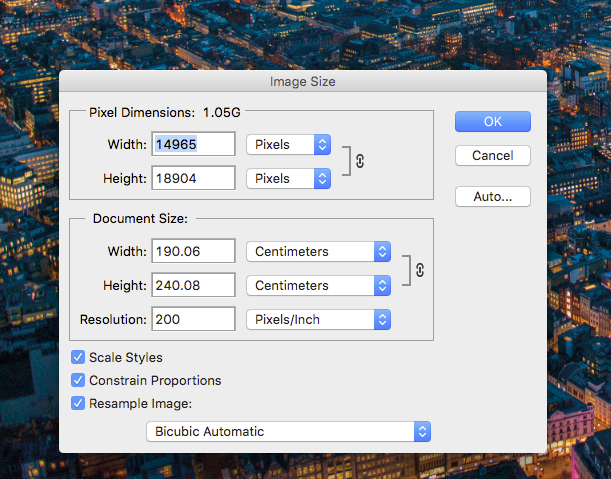Uncheck Constrain Proportions
This screenshot has width=611, height=479.
tap(78, 381)
